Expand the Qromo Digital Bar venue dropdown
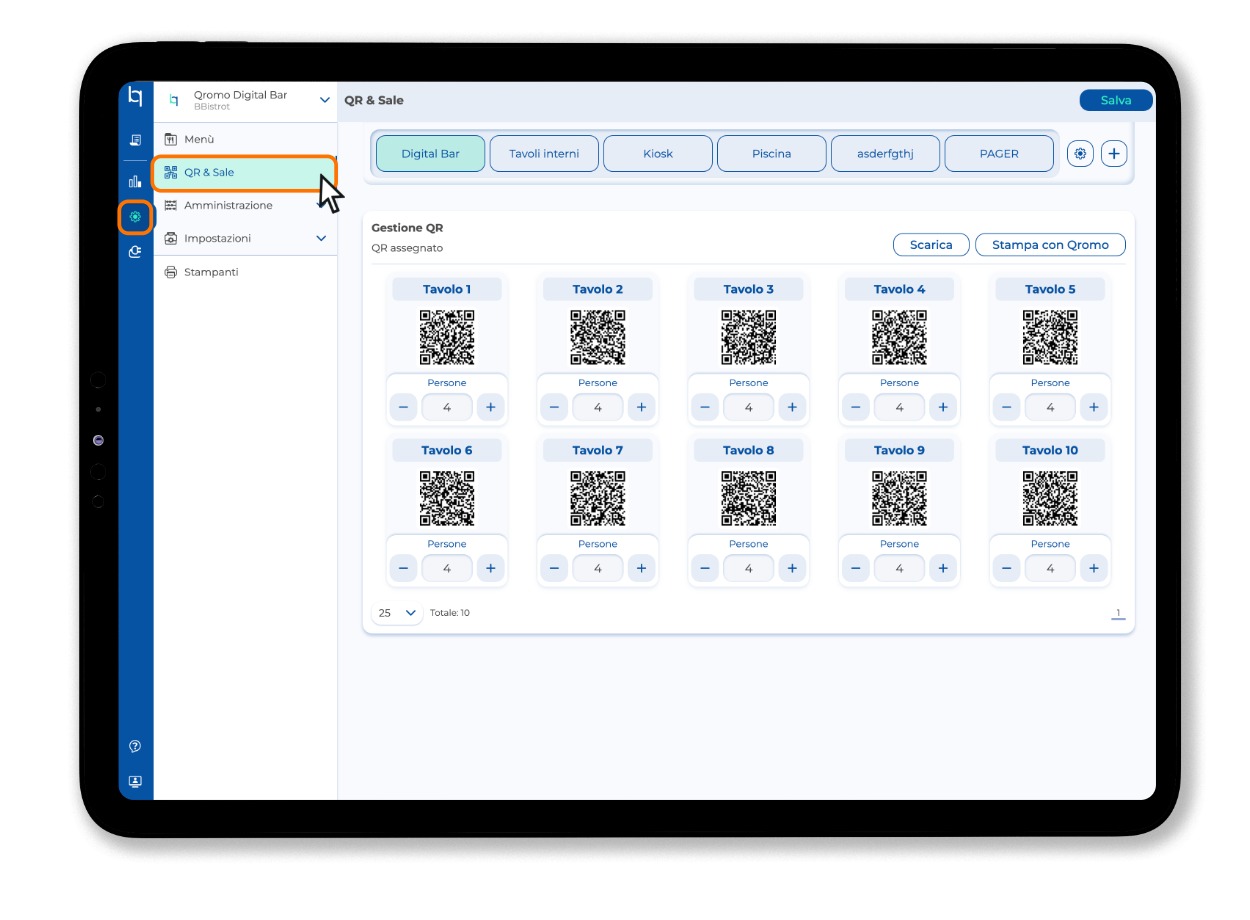The width and height of the screenshot is (1250, 920). (x=324, y=100)
